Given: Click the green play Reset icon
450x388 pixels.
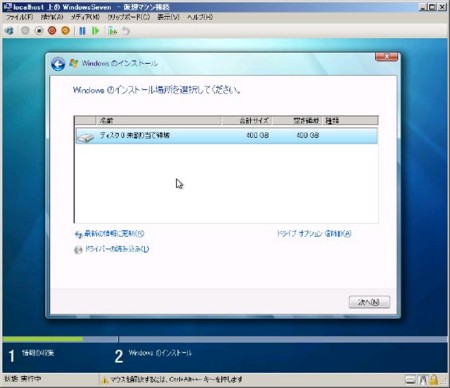Looking at the screenshot, I should pos(96,31).
